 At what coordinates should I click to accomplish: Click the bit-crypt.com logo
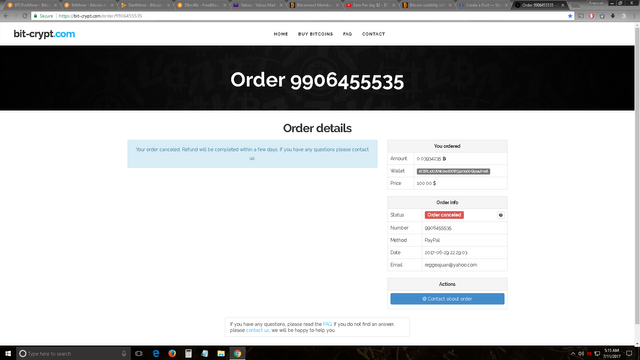click(44, 34)
